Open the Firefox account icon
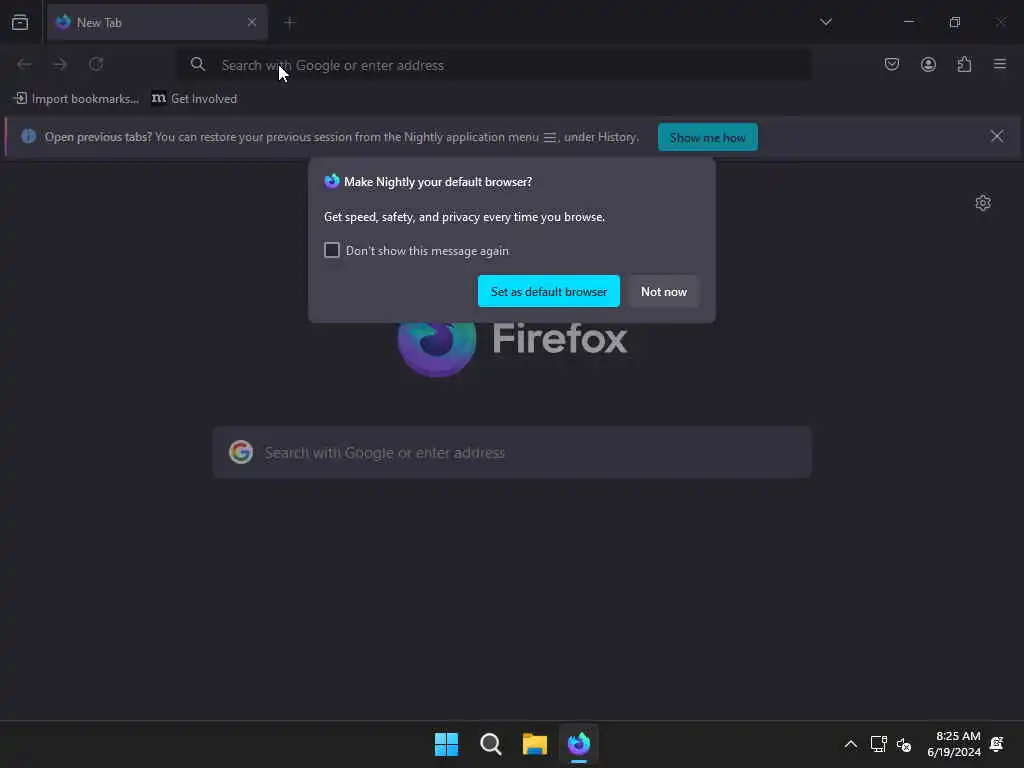 point(928,64)
